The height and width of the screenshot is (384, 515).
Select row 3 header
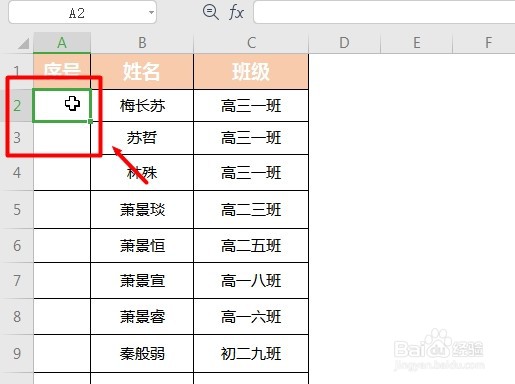point(17,138)
